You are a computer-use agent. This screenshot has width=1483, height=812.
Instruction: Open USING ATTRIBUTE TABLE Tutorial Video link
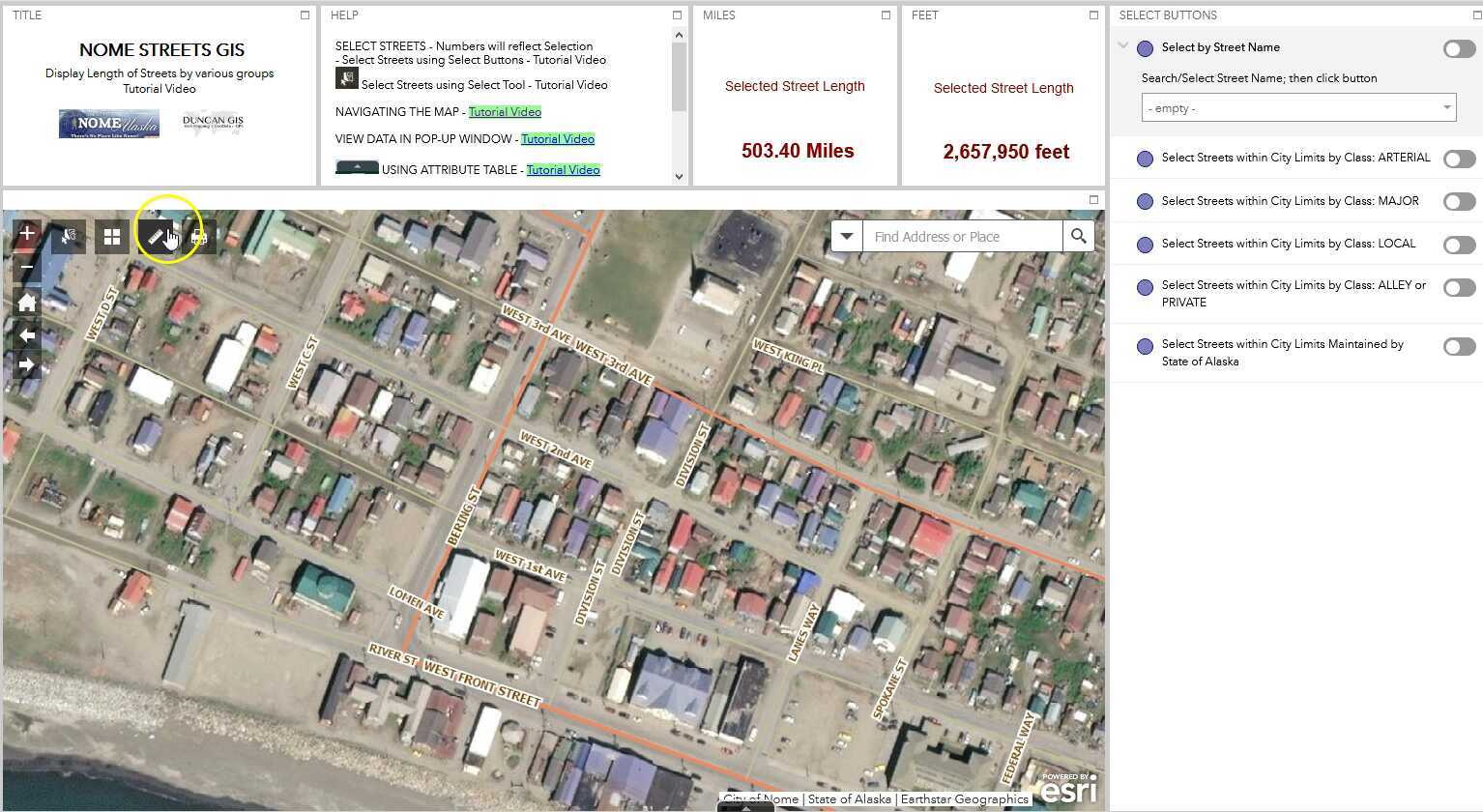[x=563, y=170]
